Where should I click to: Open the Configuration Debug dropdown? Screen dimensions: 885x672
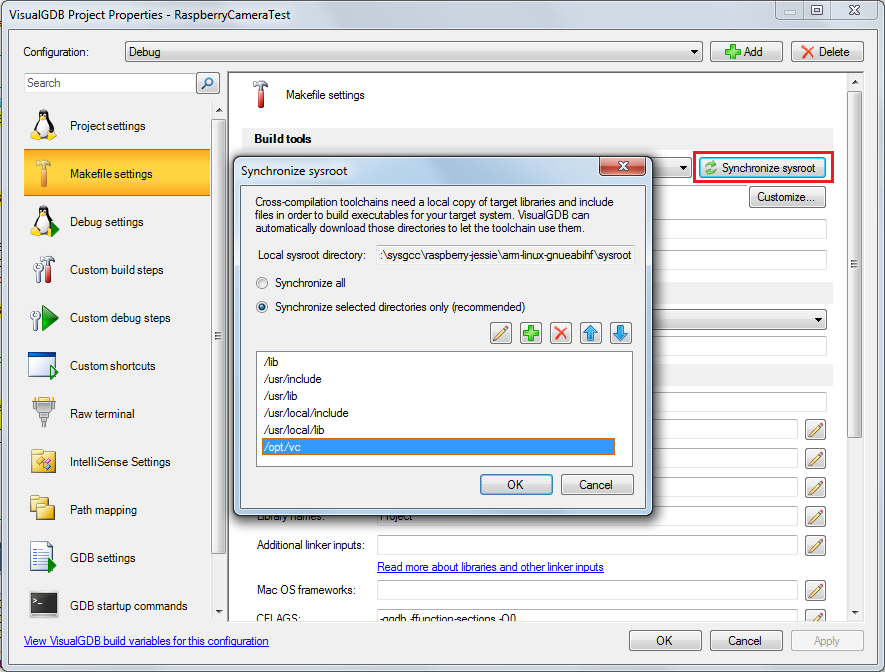[x=414, y=52]
